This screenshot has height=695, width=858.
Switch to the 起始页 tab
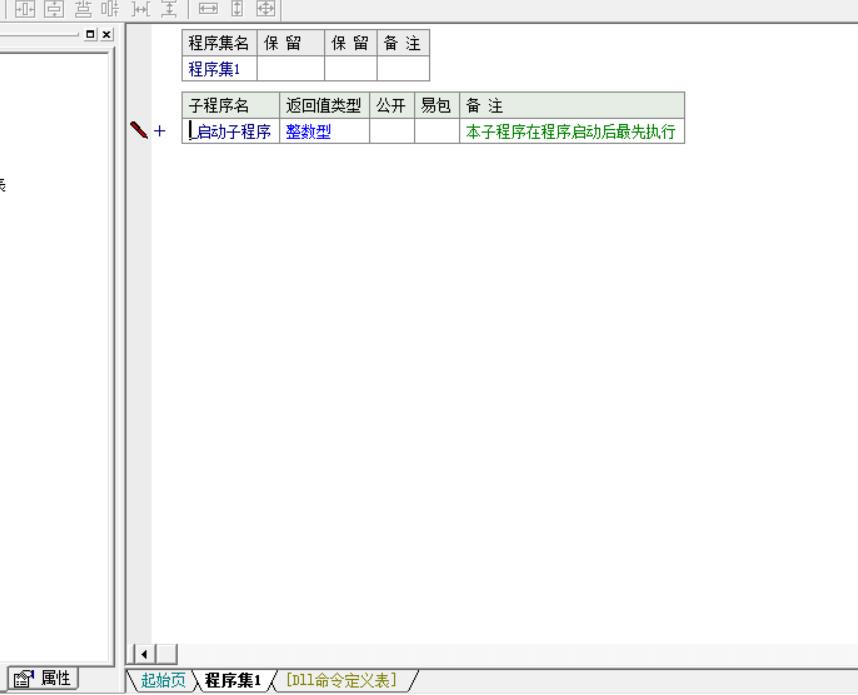tap(163, 680)
